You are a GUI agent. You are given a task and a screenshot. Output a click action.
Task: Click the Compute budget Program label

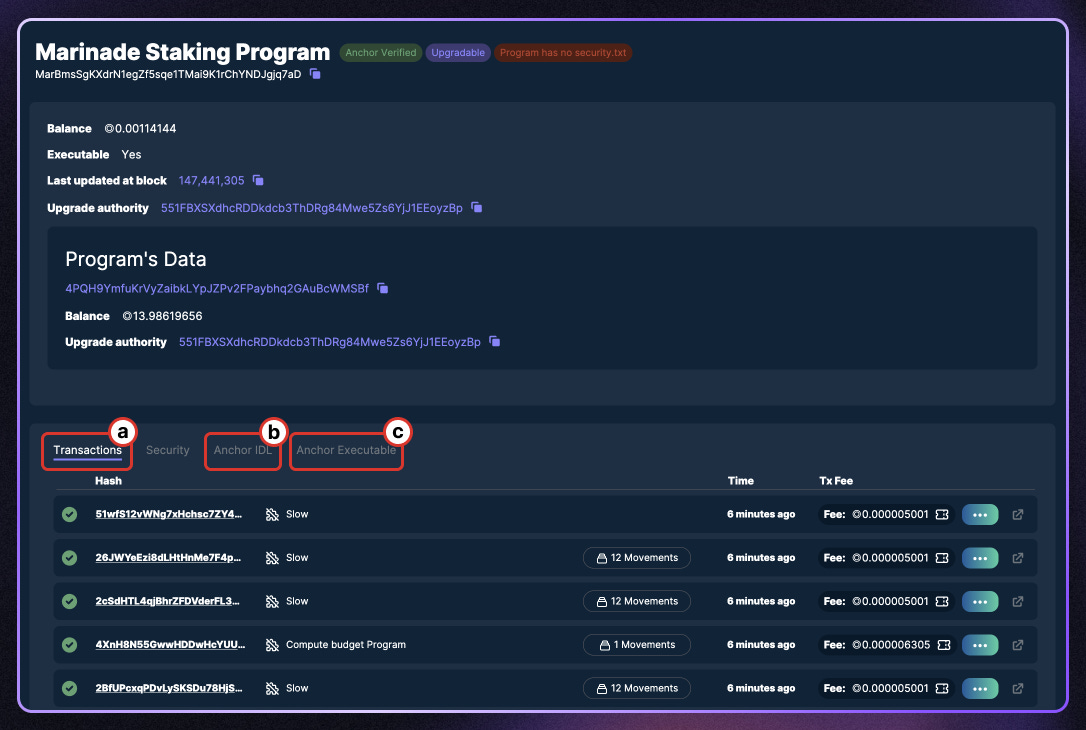pyautogui.click(x=346, y=645)
